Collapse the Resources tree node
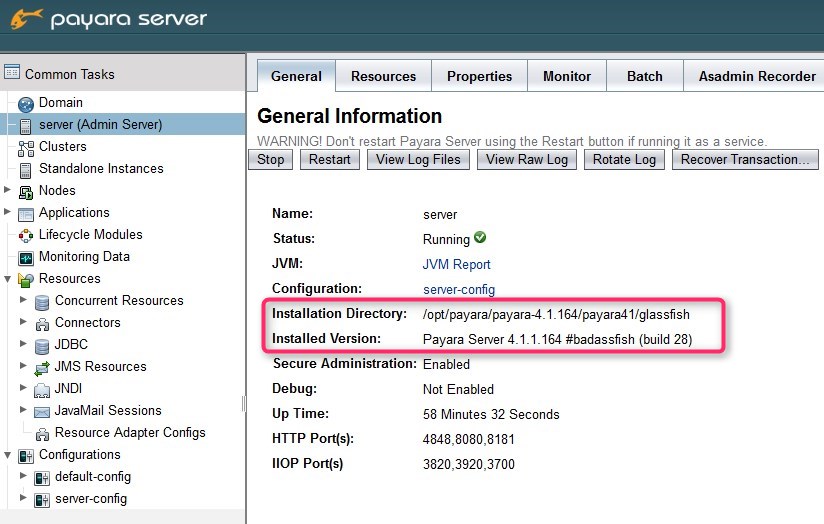The image size is (824, 524). 7,279
